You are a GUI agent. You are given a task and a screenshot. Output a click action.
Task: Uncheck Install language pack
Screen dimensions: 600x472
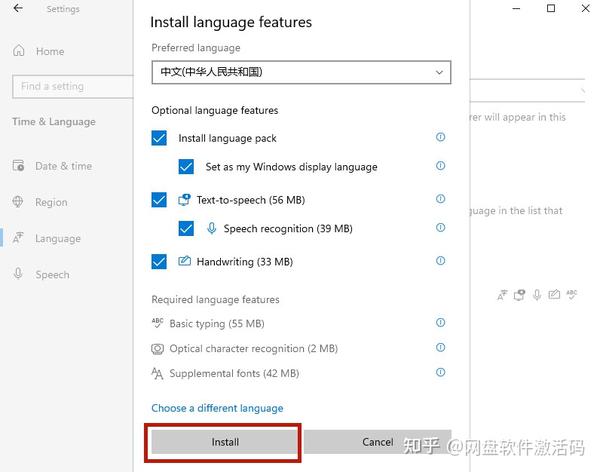click(x=159, y=138)
